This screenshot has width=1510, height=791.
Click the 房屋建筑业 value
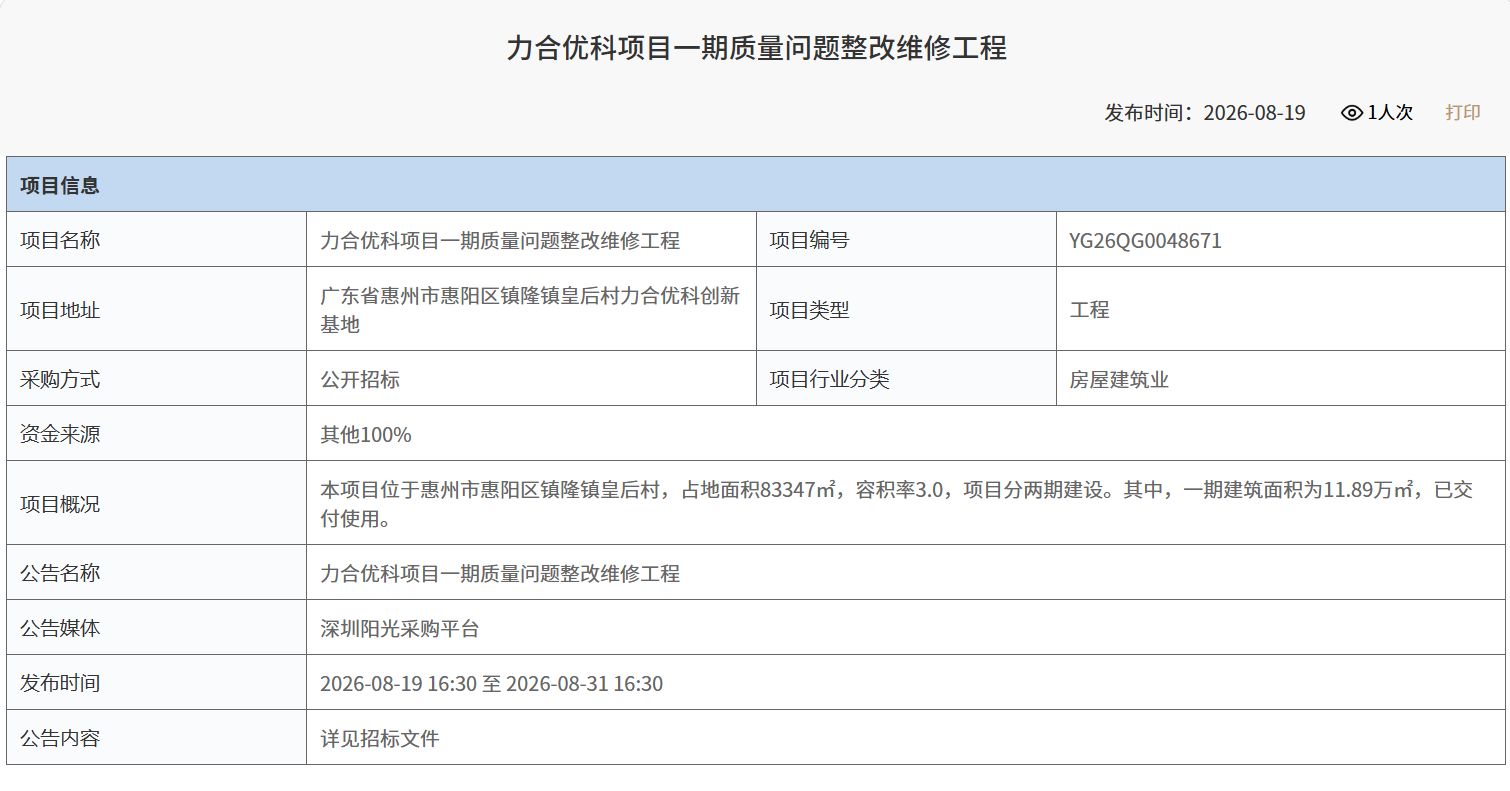tap(1119, 379)
